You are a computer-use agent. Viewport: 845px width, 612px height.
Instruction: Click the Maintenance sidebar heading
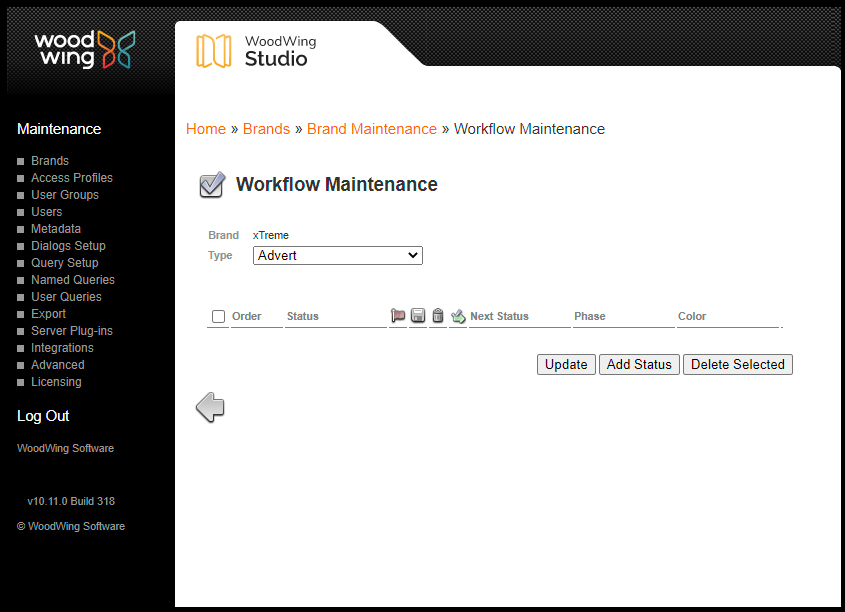(59, 129)
